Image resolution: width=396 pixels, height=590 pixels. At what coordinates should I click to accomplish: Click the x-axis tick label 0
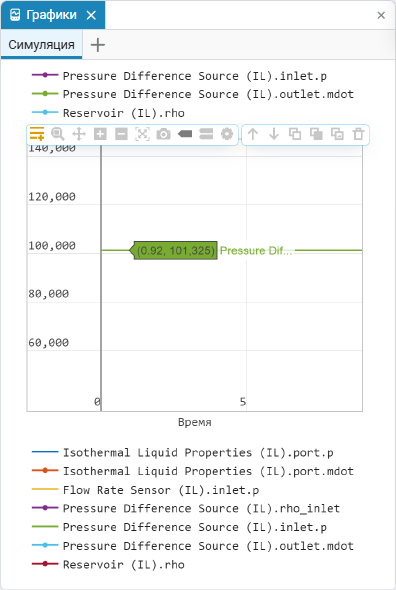coord(97,402)
